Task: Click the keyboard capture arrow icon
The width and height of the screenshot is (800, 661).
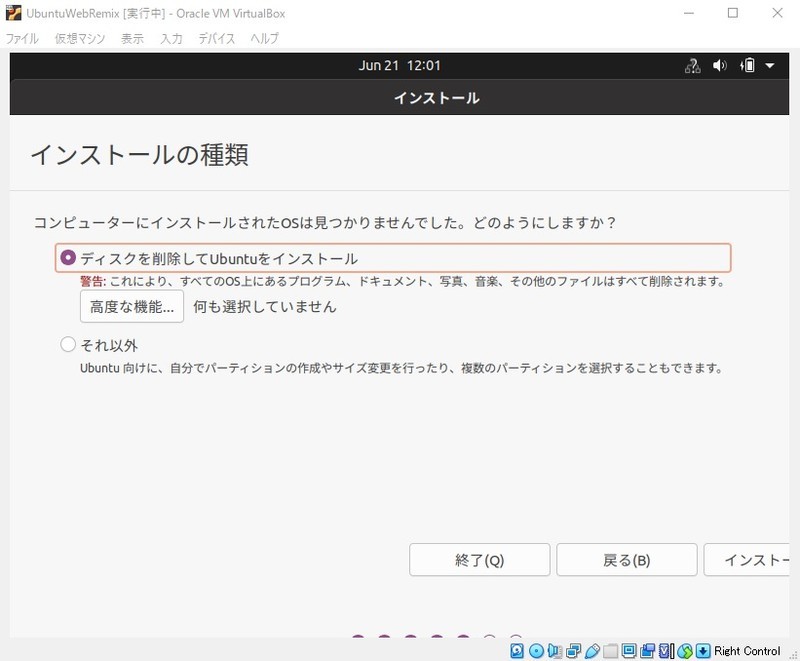Action: click(703, 651)
